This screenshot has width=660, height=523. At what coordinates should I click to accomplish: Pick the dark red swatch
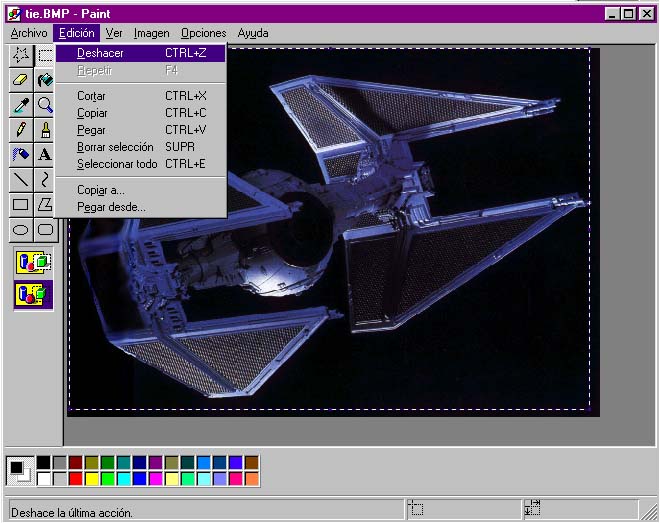point(75,463)
